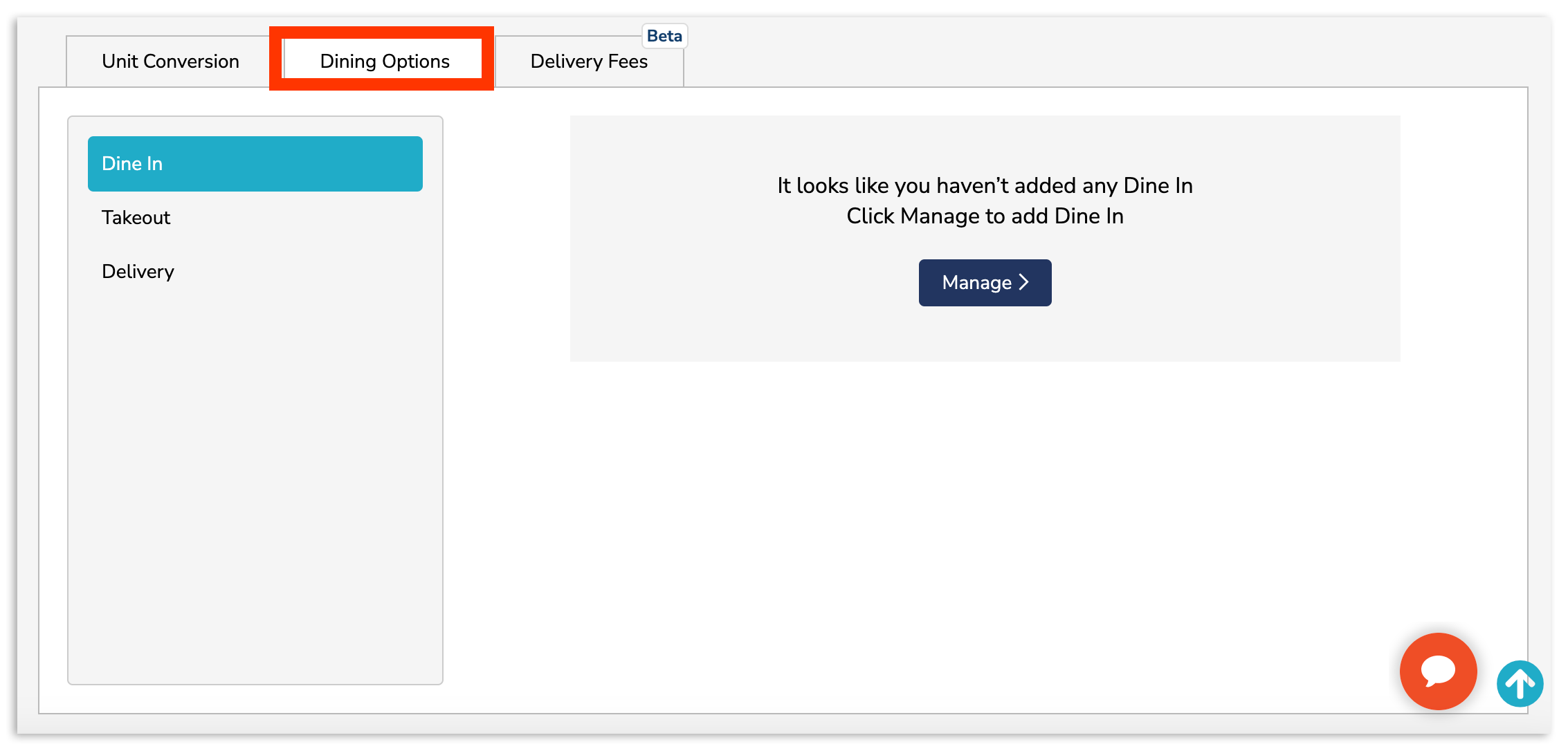1568x751 pixels.
Task: Choose the Takeout dining option
Action: point(136,217)
